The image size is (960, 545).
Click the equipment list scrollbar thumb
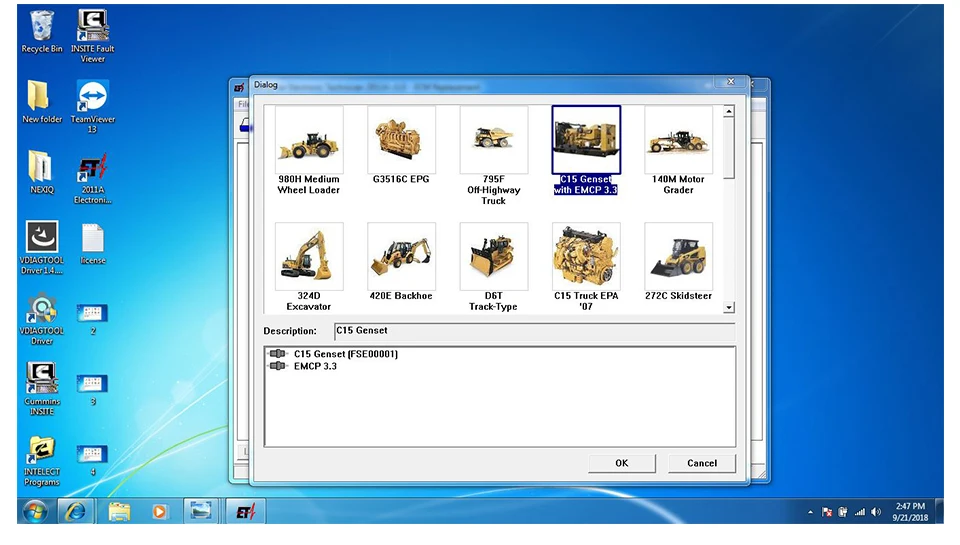(x=729, y=148)
